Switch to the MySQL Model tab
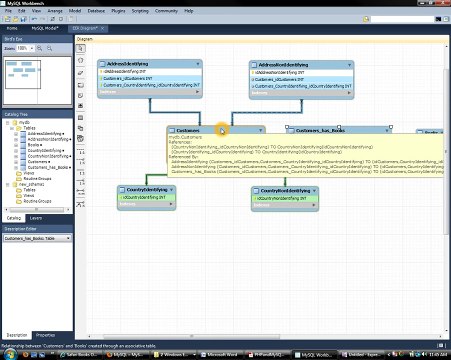The height and width of the screenshot is (360, 451). (45, 28)
